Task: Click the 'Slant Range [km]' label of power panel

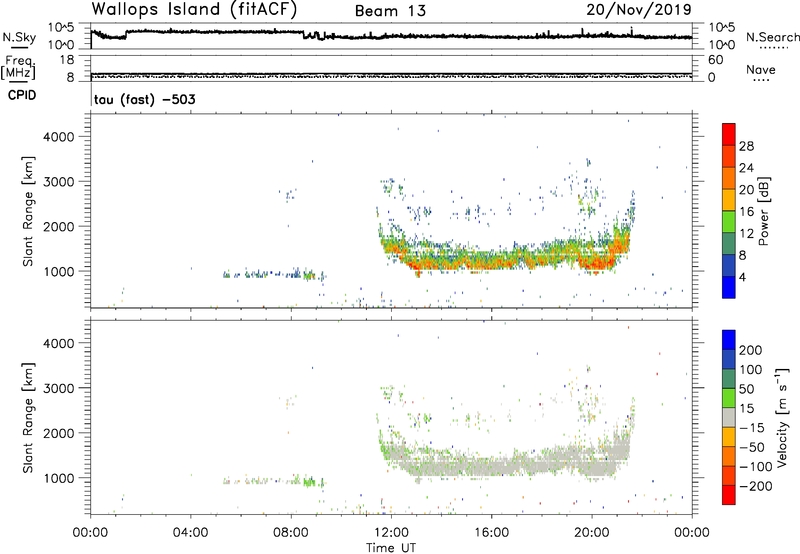Action: pyautogui.click(x=28, y=211)
